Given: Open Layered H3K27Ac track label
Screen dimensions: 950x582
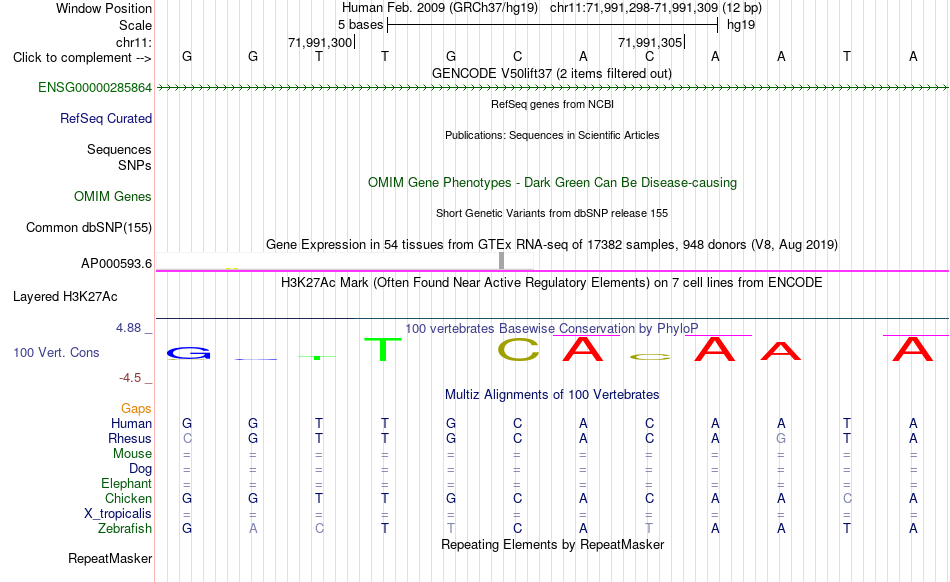Looking at the screenshot, I should pos(65,296).
